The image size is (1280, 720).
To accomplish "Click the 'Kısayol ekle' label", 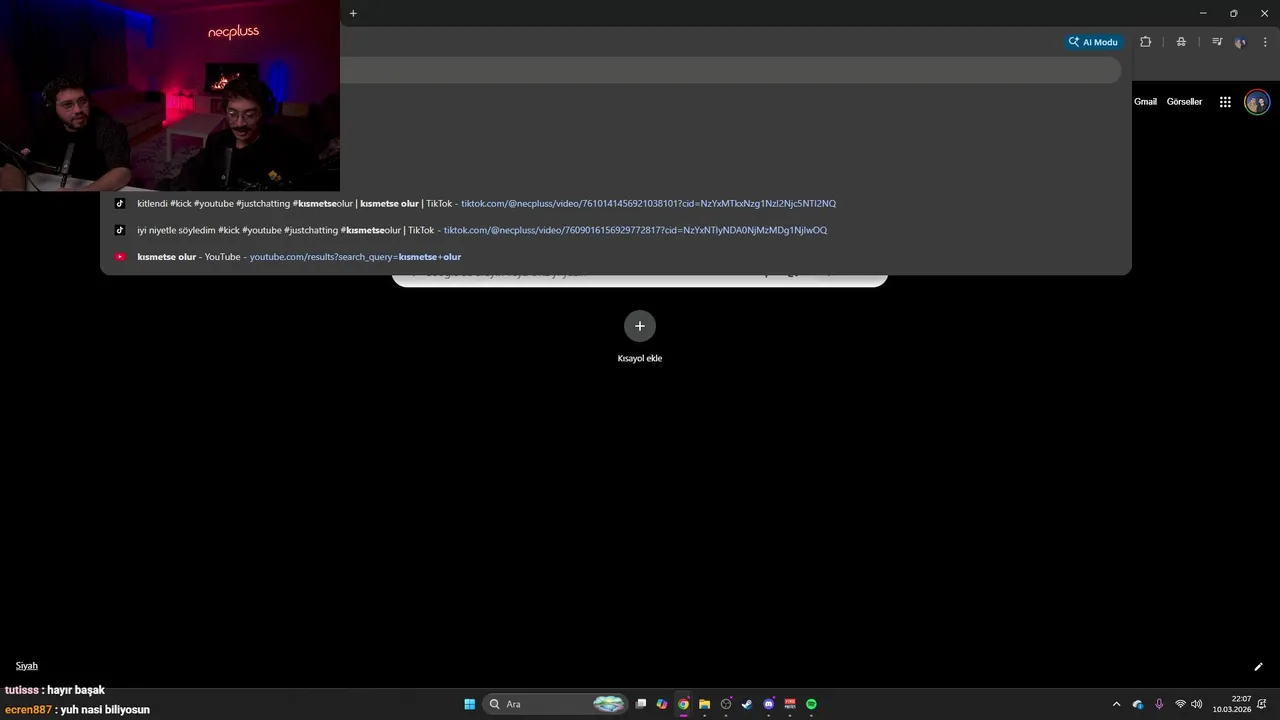I will point(640,358).
